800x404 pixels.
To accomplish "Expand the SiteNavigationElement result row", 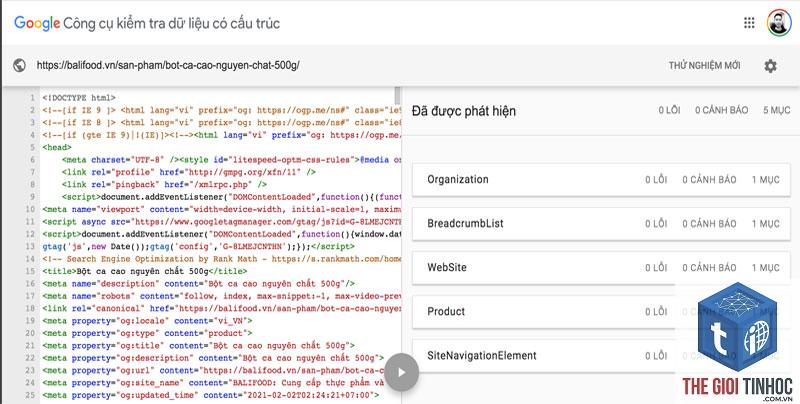I will click(601, 356).
